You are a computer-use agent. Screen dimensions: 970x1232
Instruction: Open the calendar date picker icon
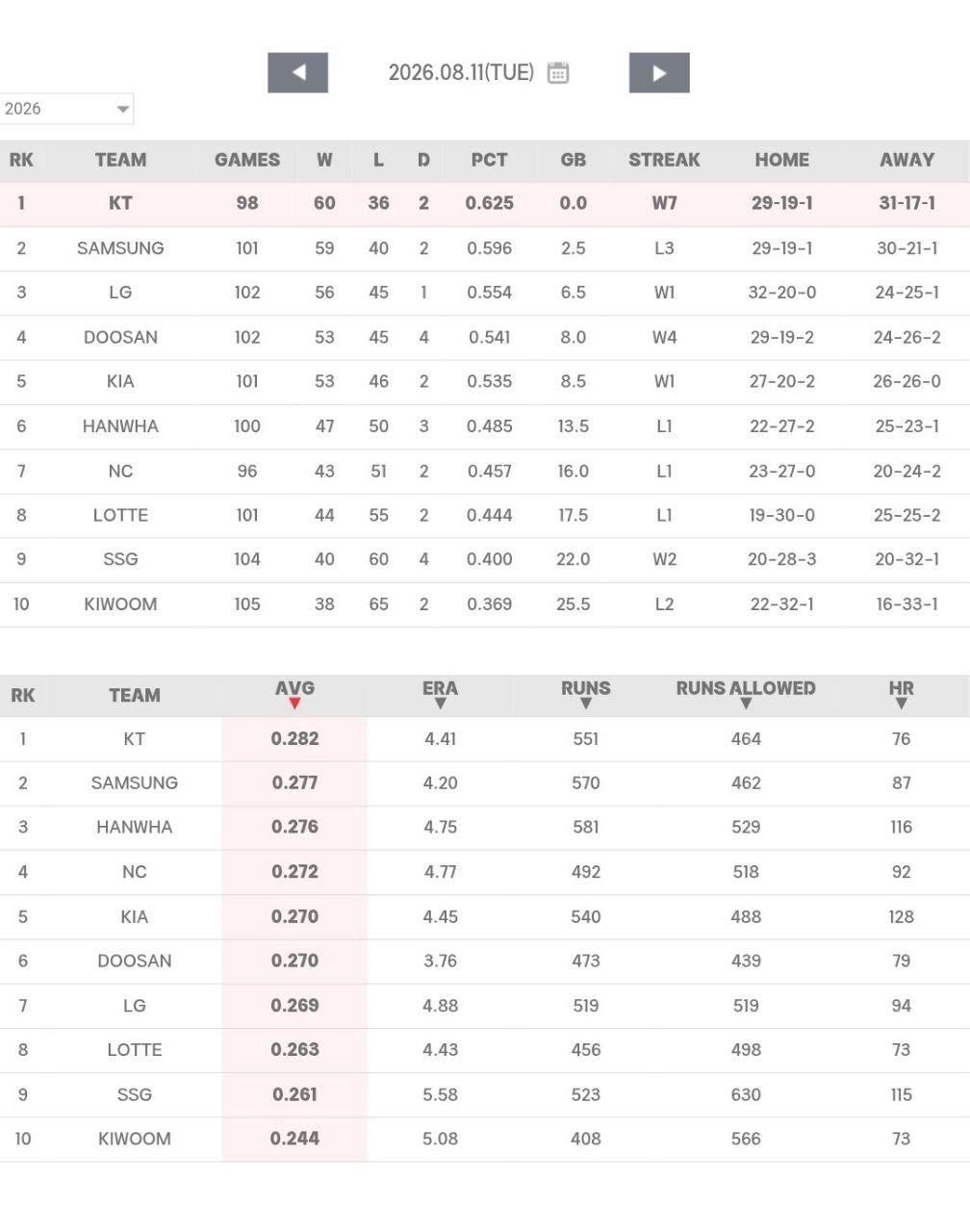[x=558, y=73]
